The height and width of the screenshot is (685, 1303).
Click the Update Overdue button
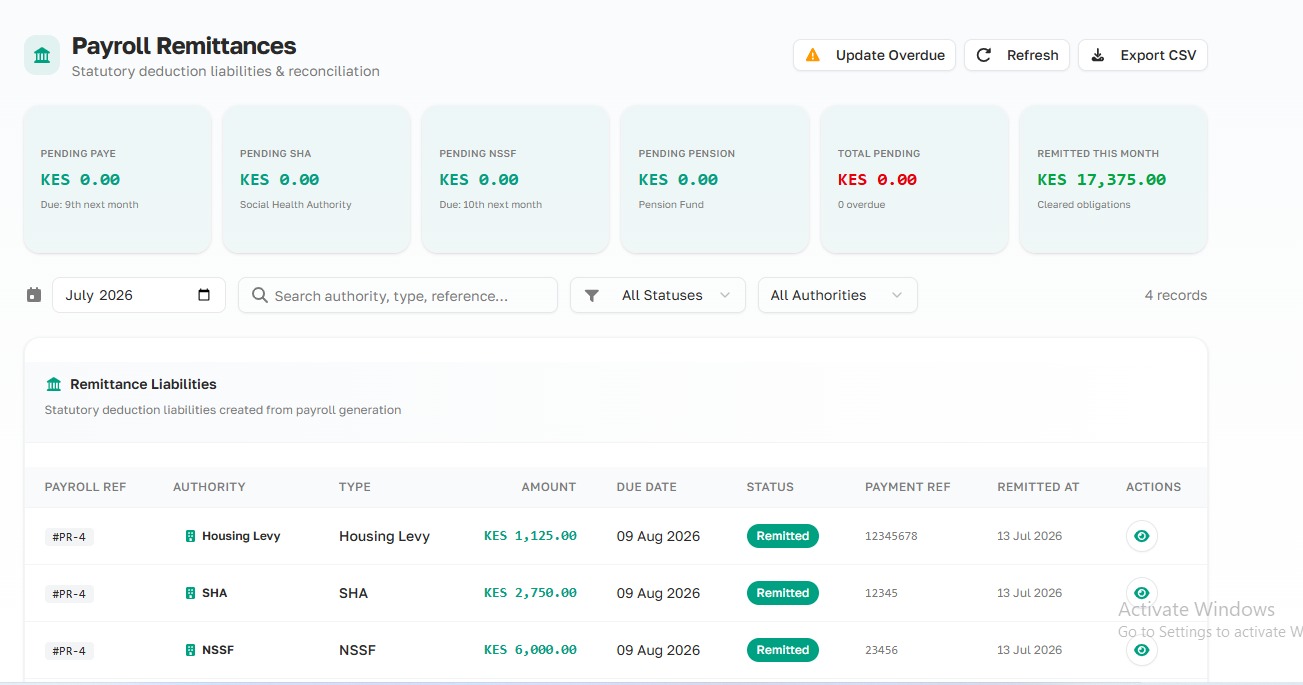click(x=875, y=55)
